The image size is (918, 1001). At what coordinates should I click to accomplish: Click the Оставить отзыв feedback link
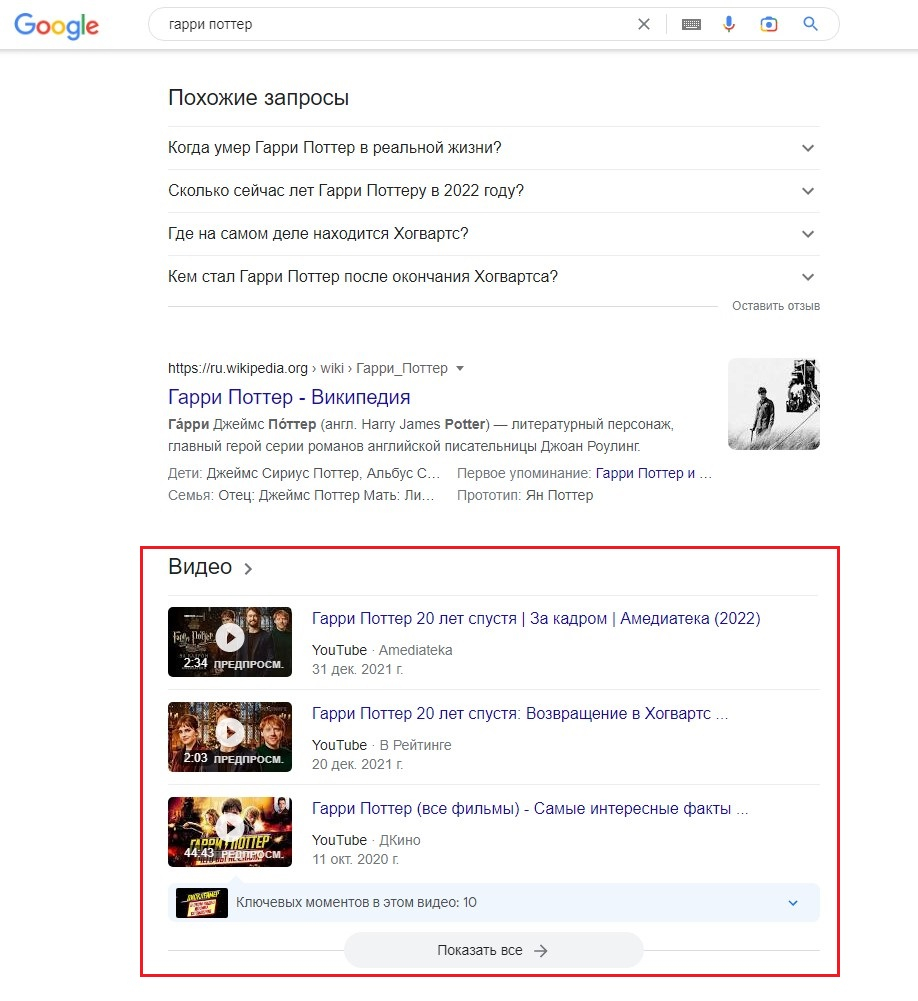(776, 306)
